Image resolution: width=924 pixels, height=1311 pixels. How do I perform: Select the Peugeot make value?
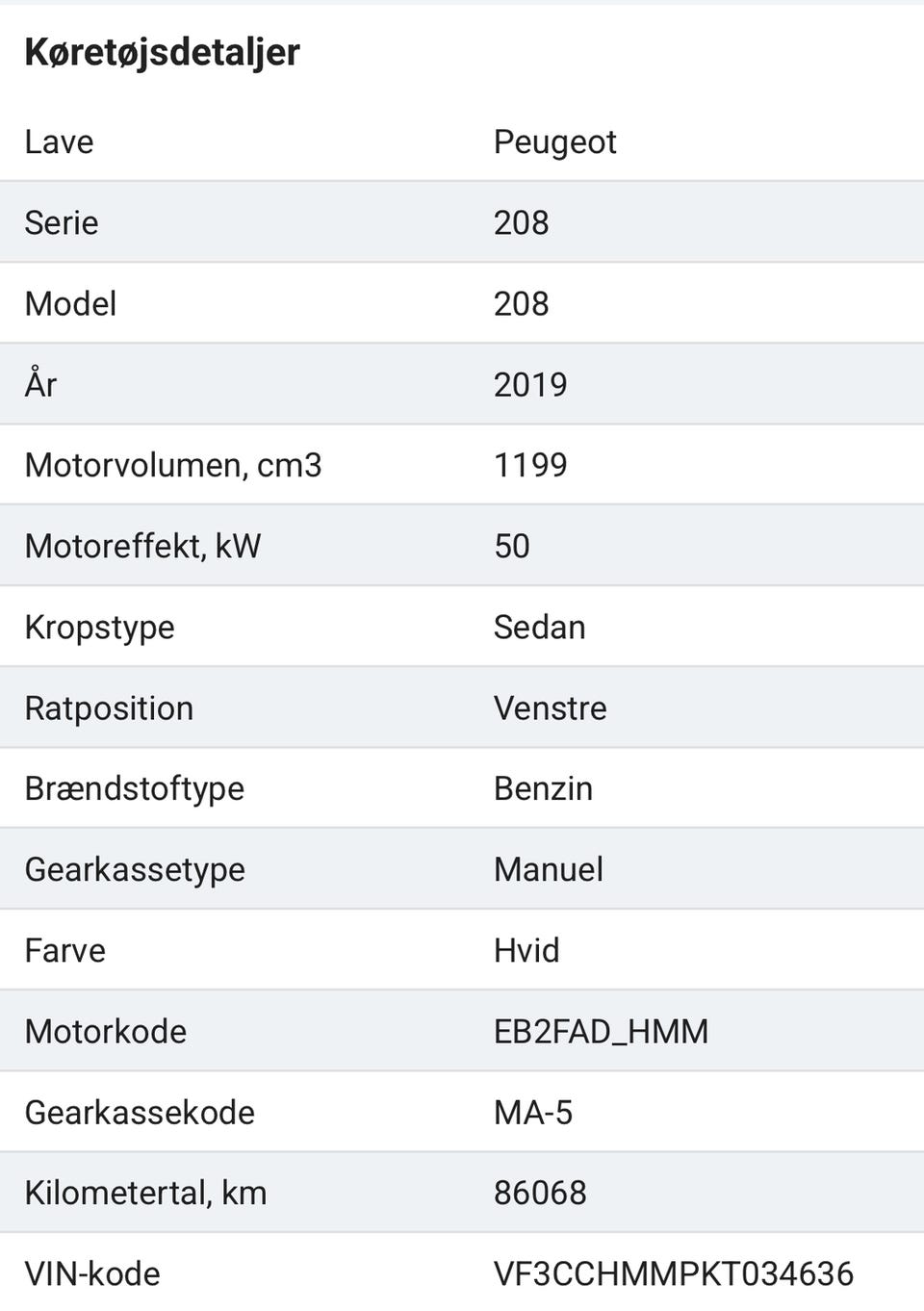[x=554, y=142]
